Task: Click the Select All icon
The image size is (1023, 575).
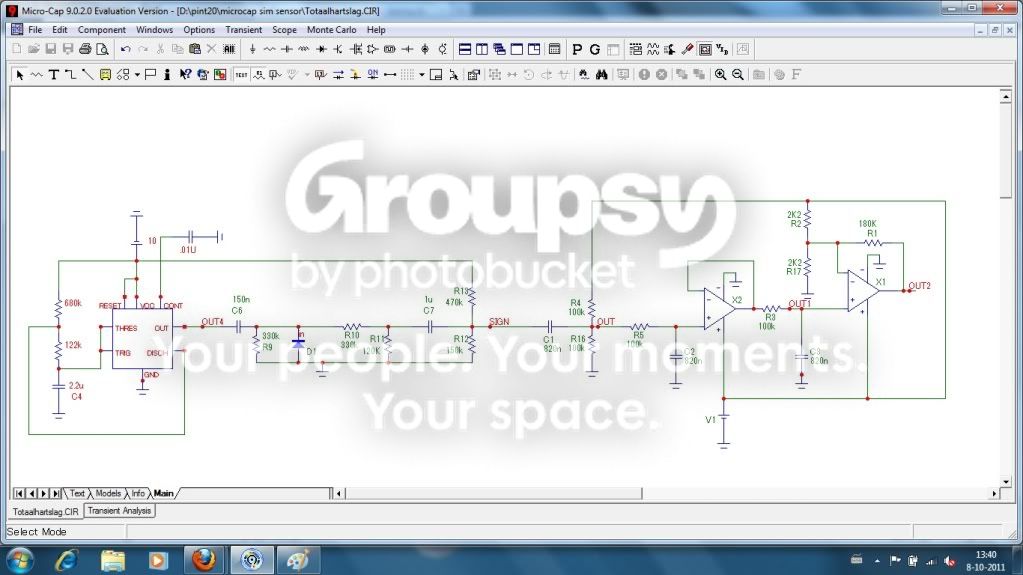Action: pos(229,49)
